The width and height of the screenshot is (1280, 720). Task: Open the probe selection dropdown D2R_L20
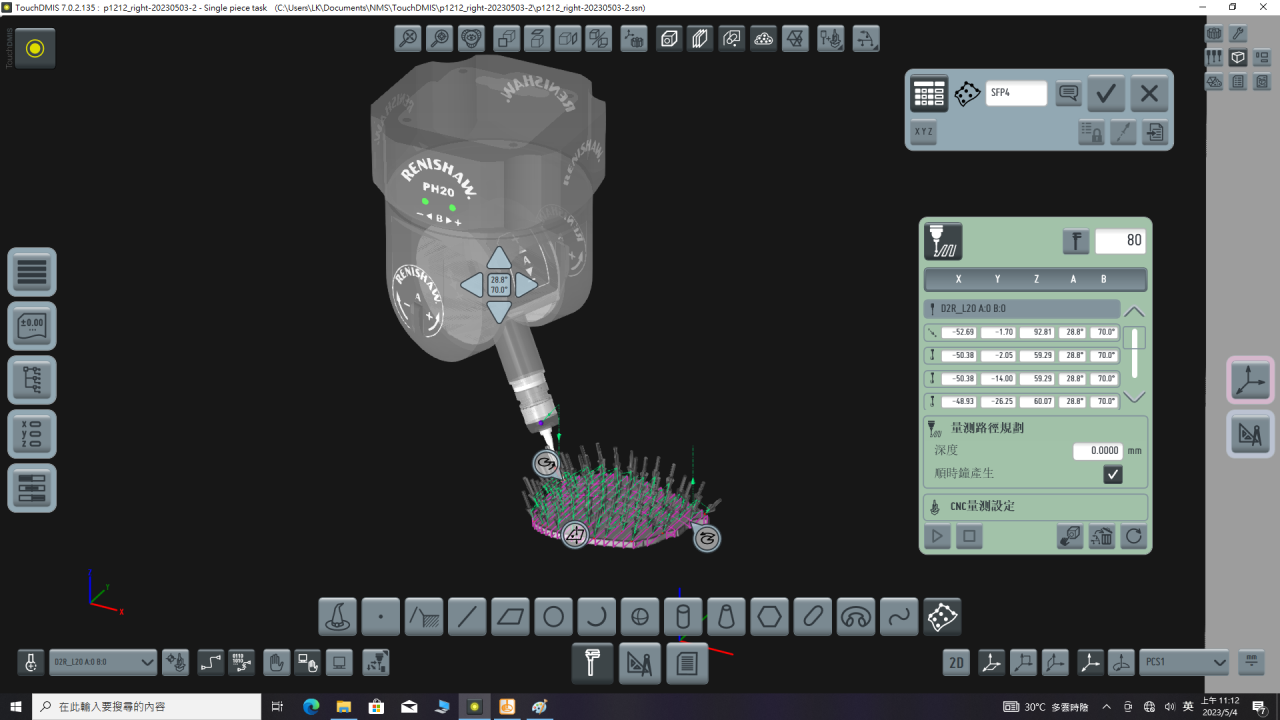pos(103,662)
